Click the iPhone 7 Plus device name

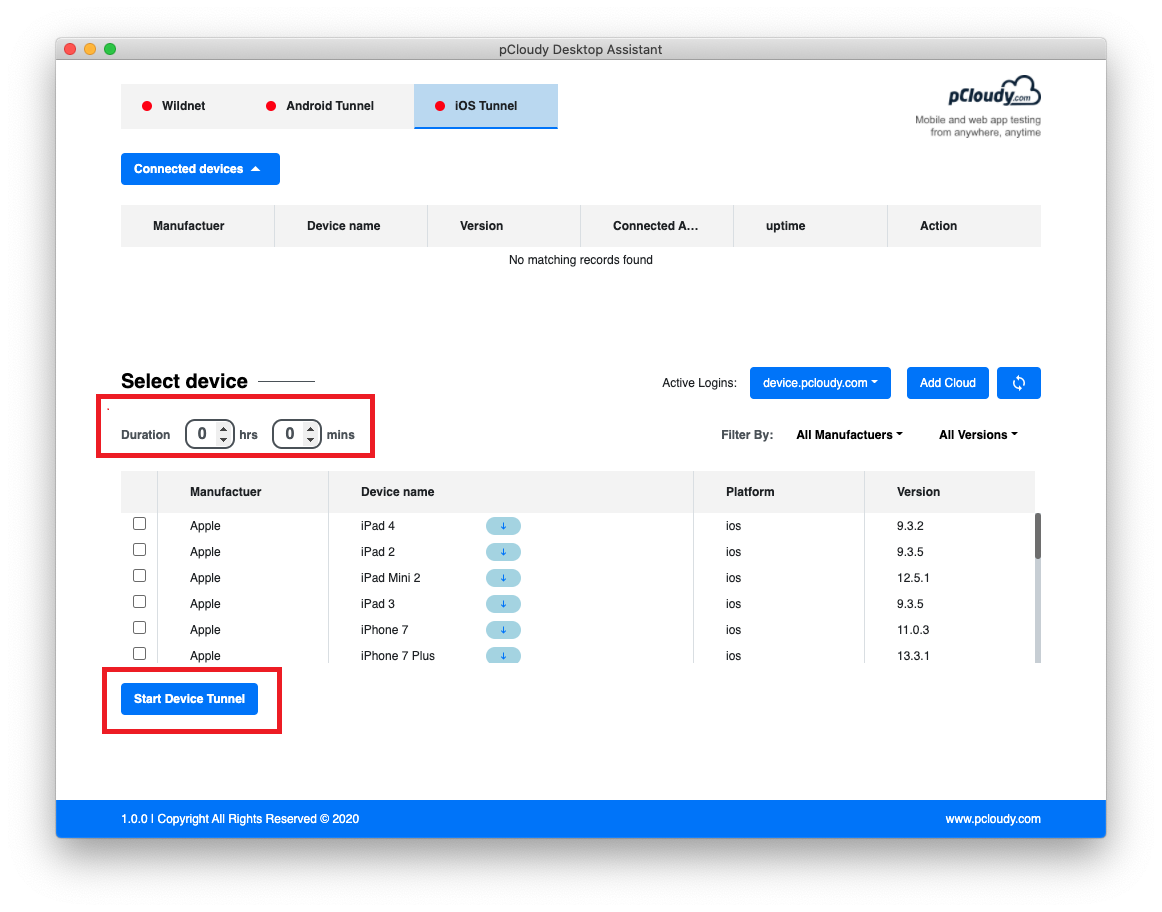[398, 656]
